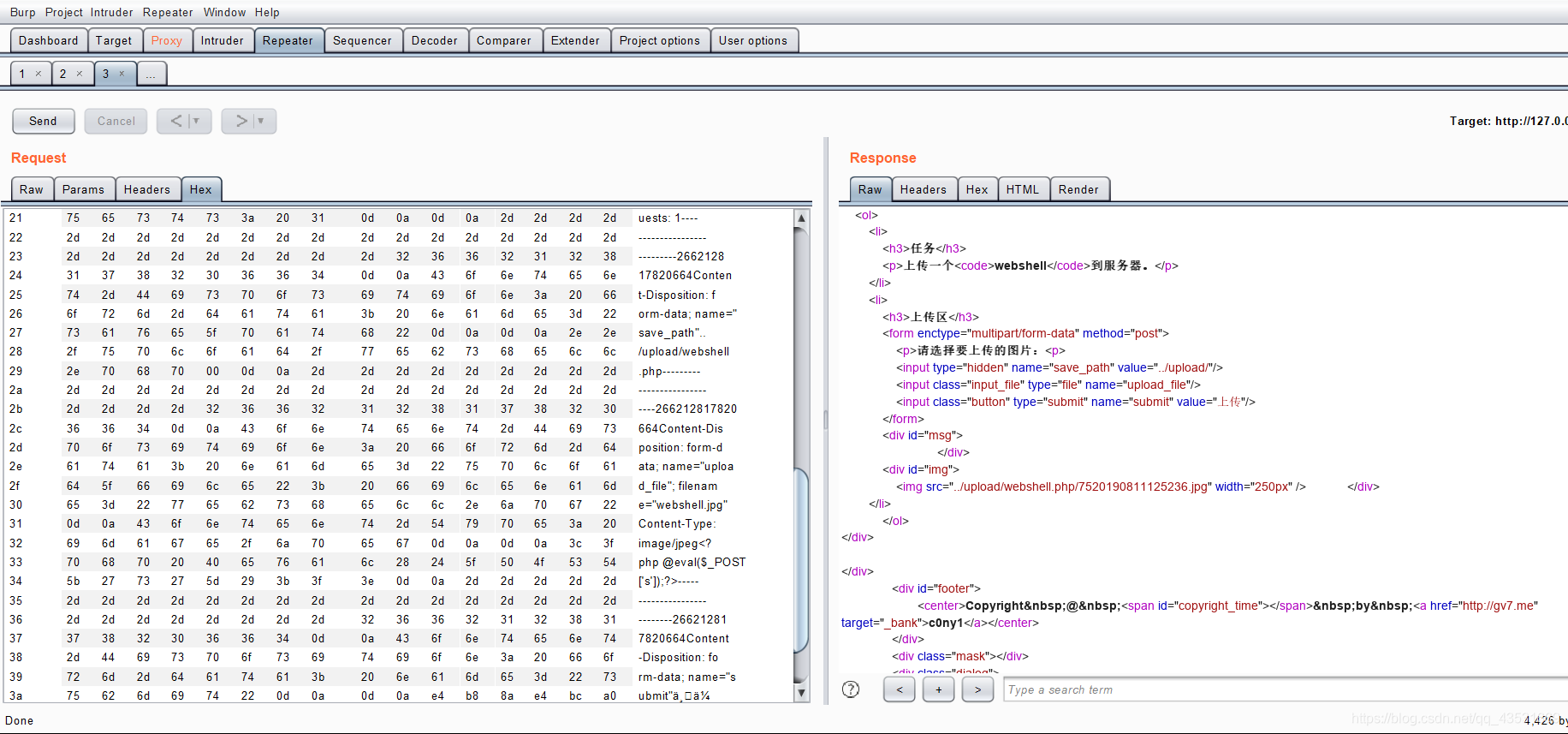Show Response Render view
Image resolution: width=1568 pixels, height=734 pixels.
pos(1078,189)
